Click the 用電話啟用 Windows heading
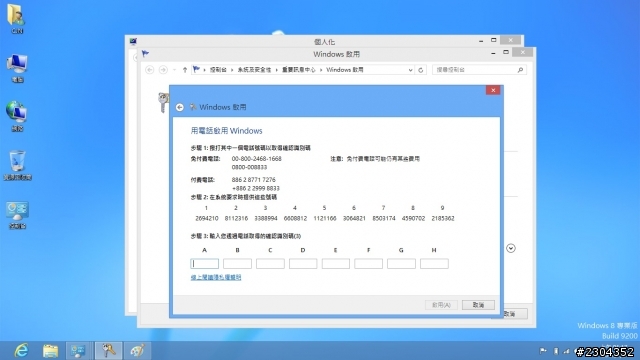Viewport: 640px width, 360px height. pos(227,131)
